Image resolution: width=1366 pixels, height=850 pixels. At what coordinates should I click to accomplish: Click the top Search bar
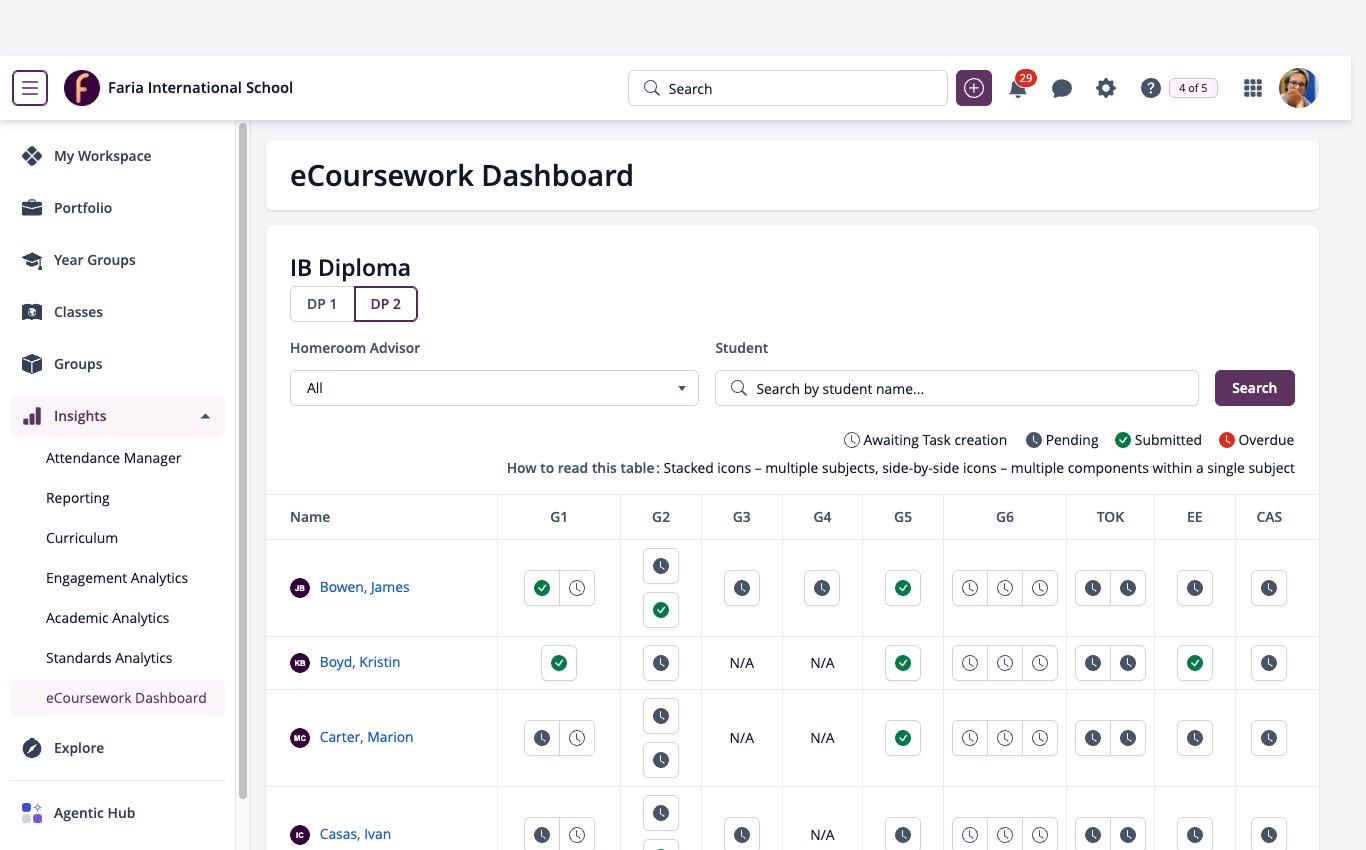point(788,88)
